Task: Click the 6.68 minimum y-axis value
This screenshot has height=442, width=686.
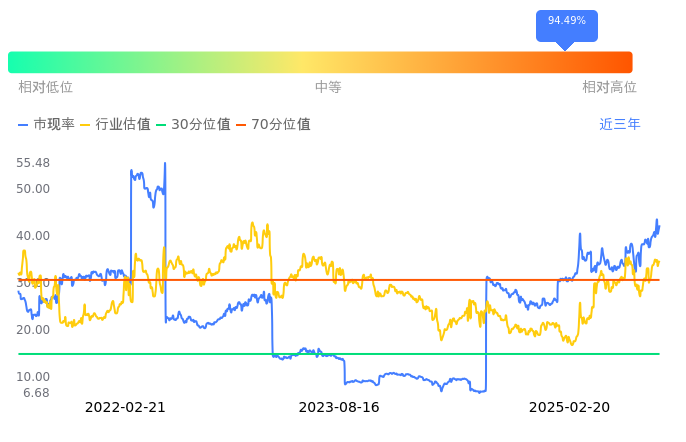Action: pos(36,393)
